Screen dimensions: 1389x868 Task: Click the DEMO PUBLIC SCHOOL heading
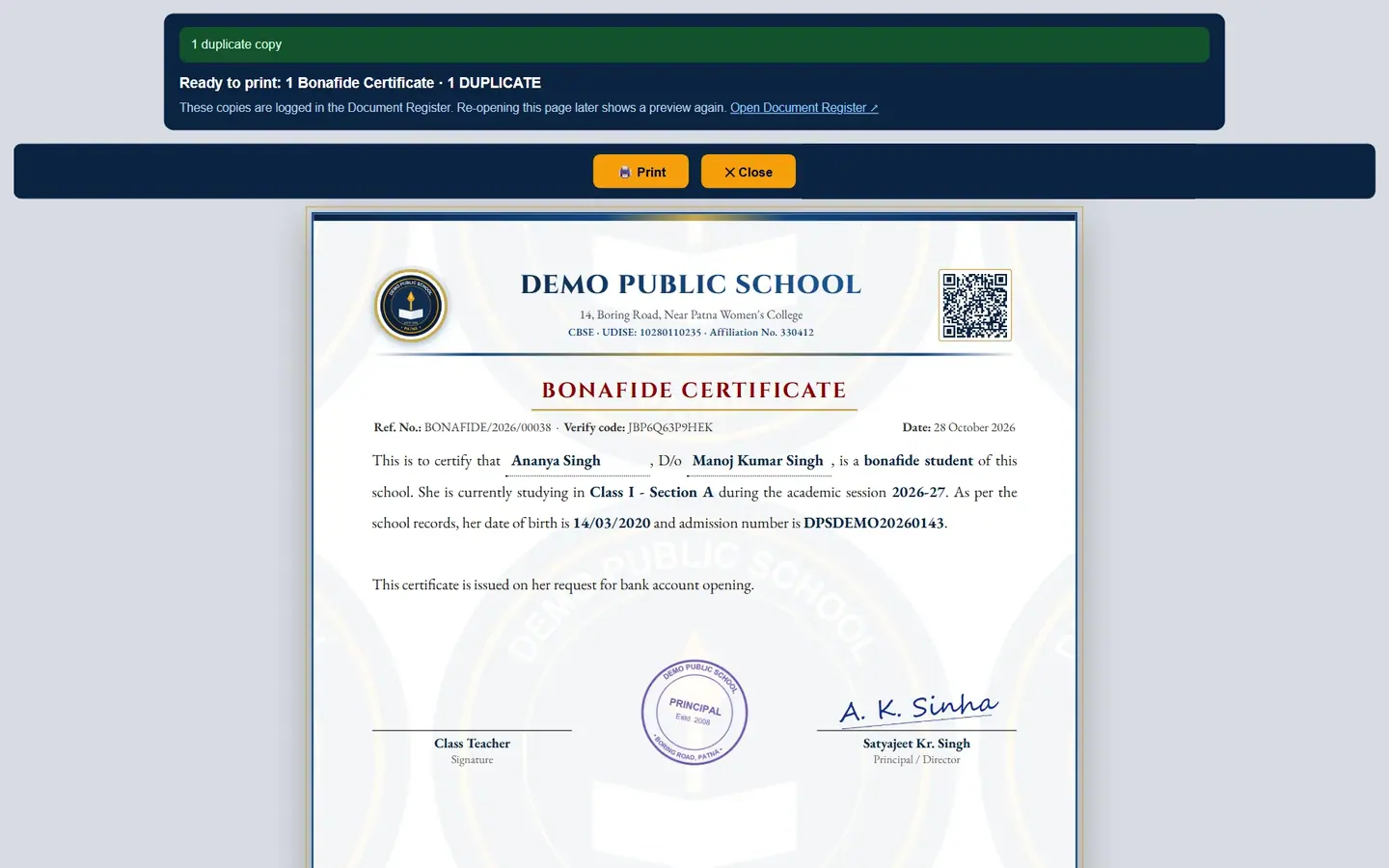(x=691, y=285)
